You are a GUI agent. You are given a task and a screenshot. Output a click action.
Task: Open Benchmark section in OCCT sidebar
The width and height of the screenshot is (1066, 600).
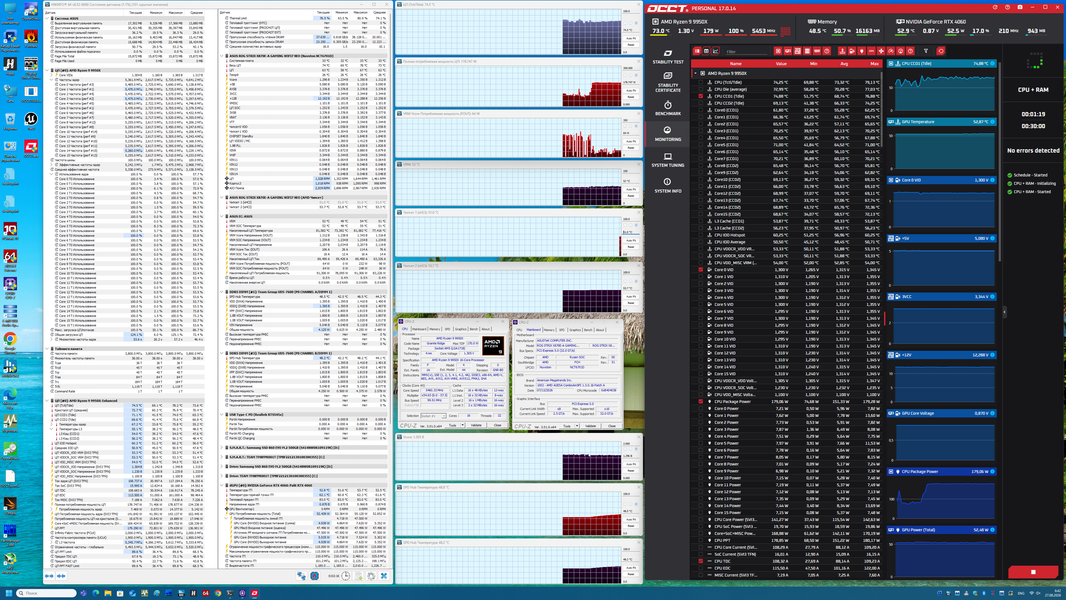click(668, 108)
